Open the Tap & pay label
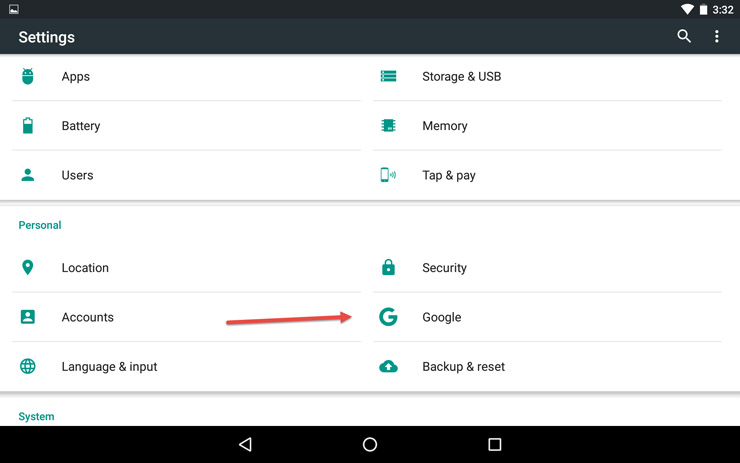 [449, 176]
